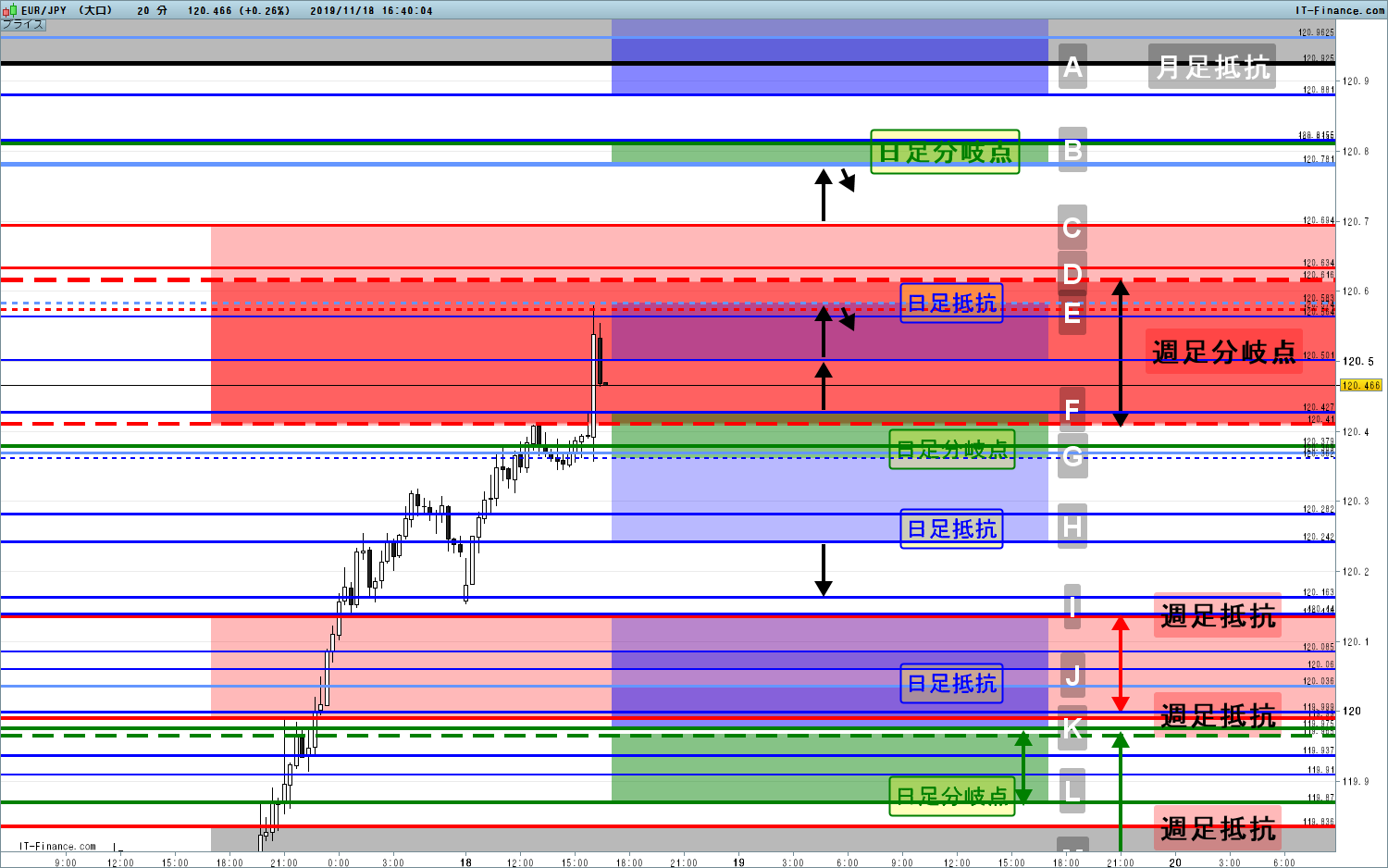This screenshot has width=1388, height=868.
Task: Open the IT-Finance.com link in top-right corner
Action: 1340,10
